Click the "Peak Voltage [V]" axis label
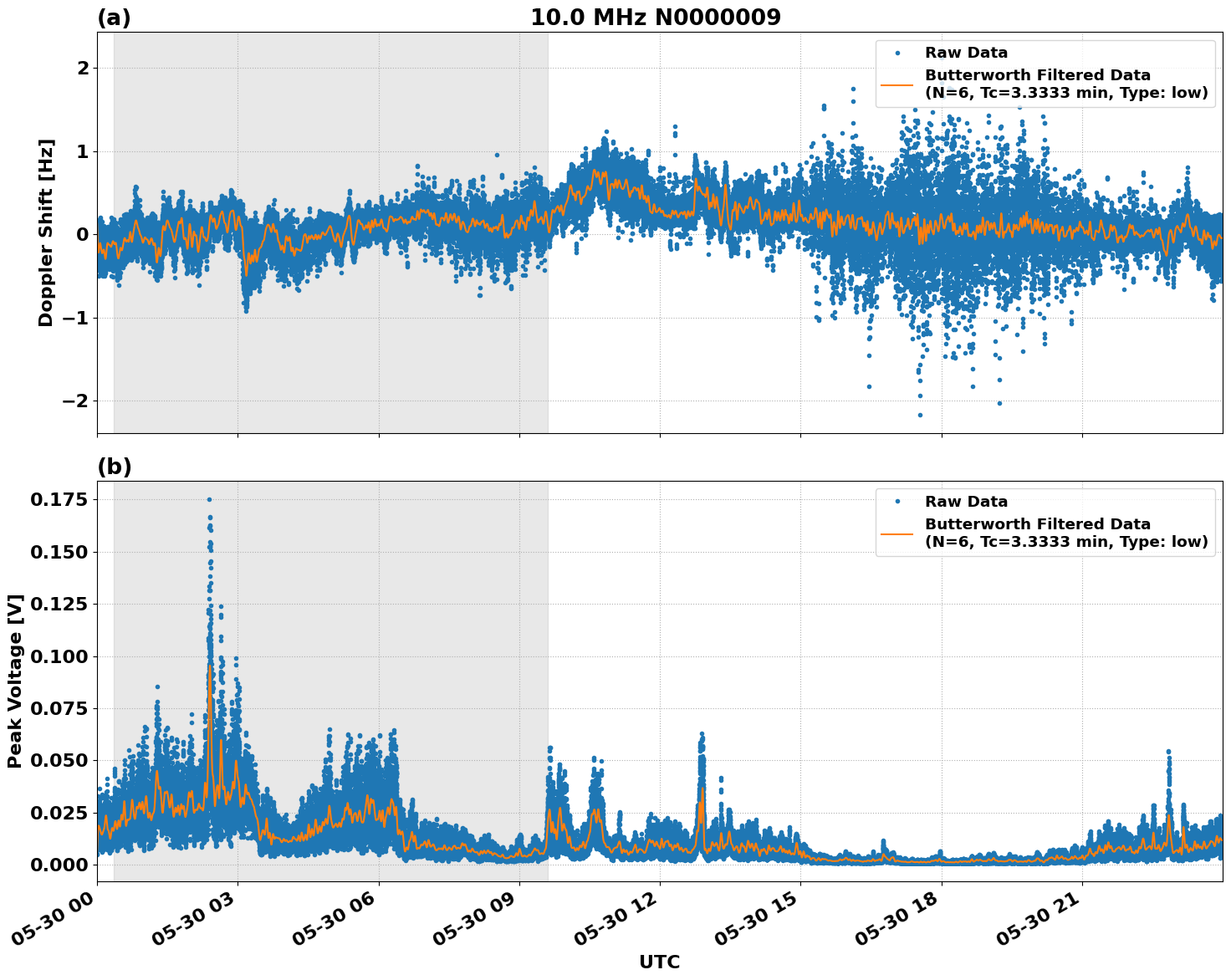 pos(15,681)
